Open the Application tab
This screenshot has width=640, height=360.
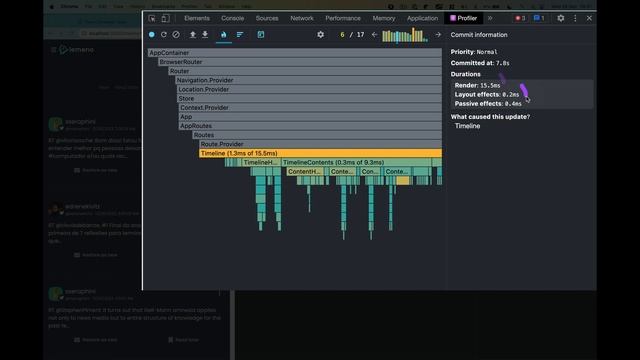coord(422,18)
